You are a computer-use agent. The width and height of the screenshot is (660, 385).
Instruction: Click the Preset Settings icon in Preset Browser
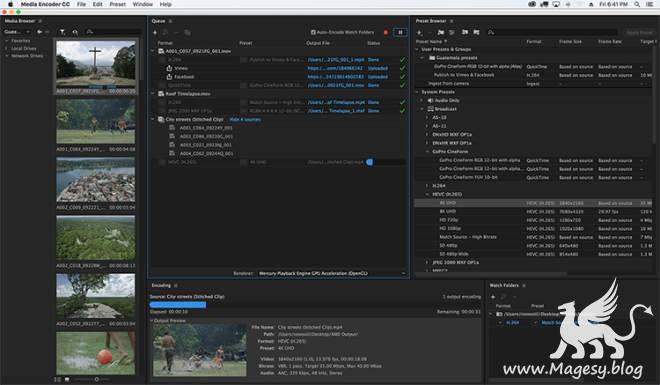[x=452, y=32]
